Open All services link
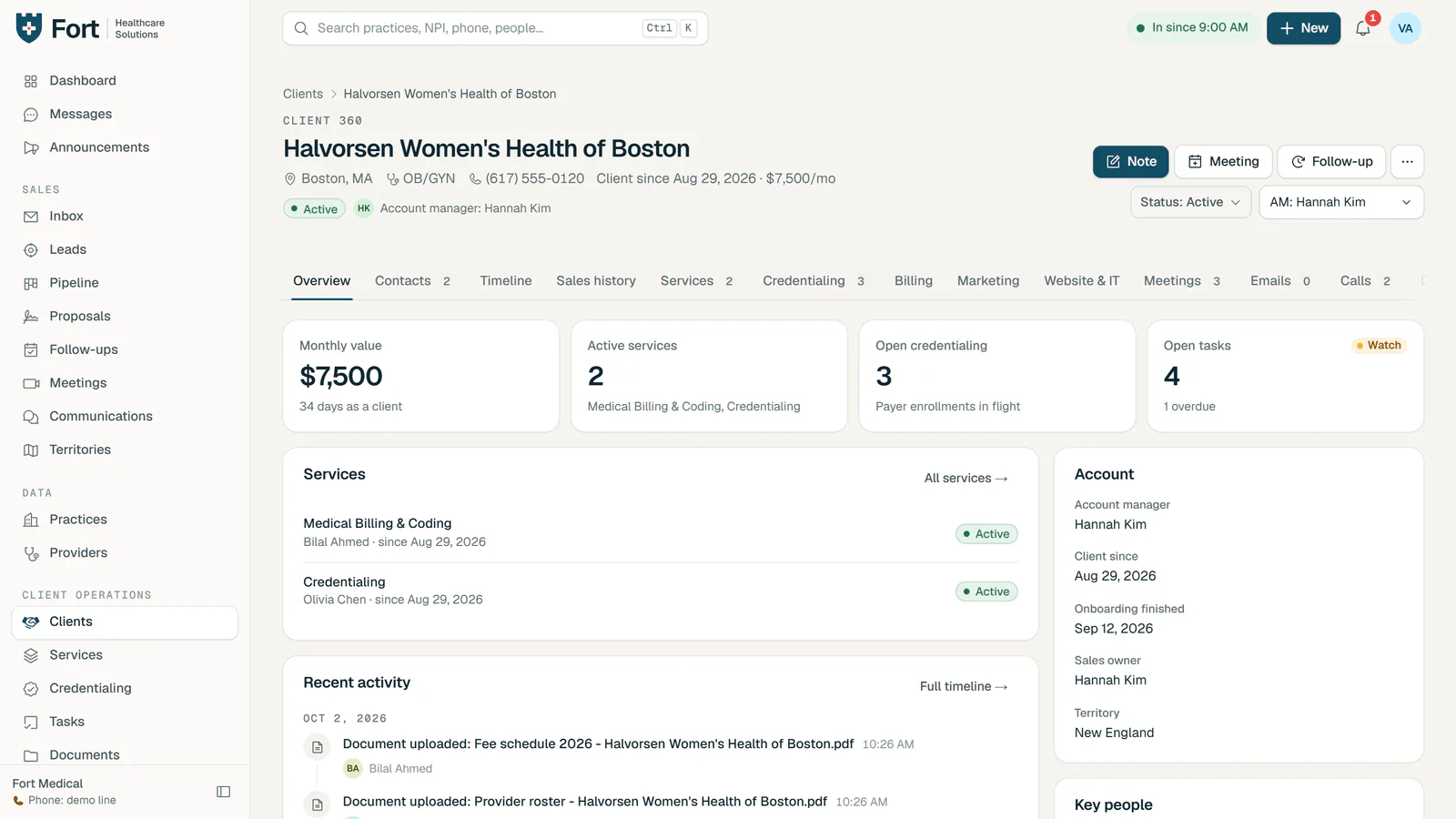Screen dimensions: 1456x819 point(966,479)
